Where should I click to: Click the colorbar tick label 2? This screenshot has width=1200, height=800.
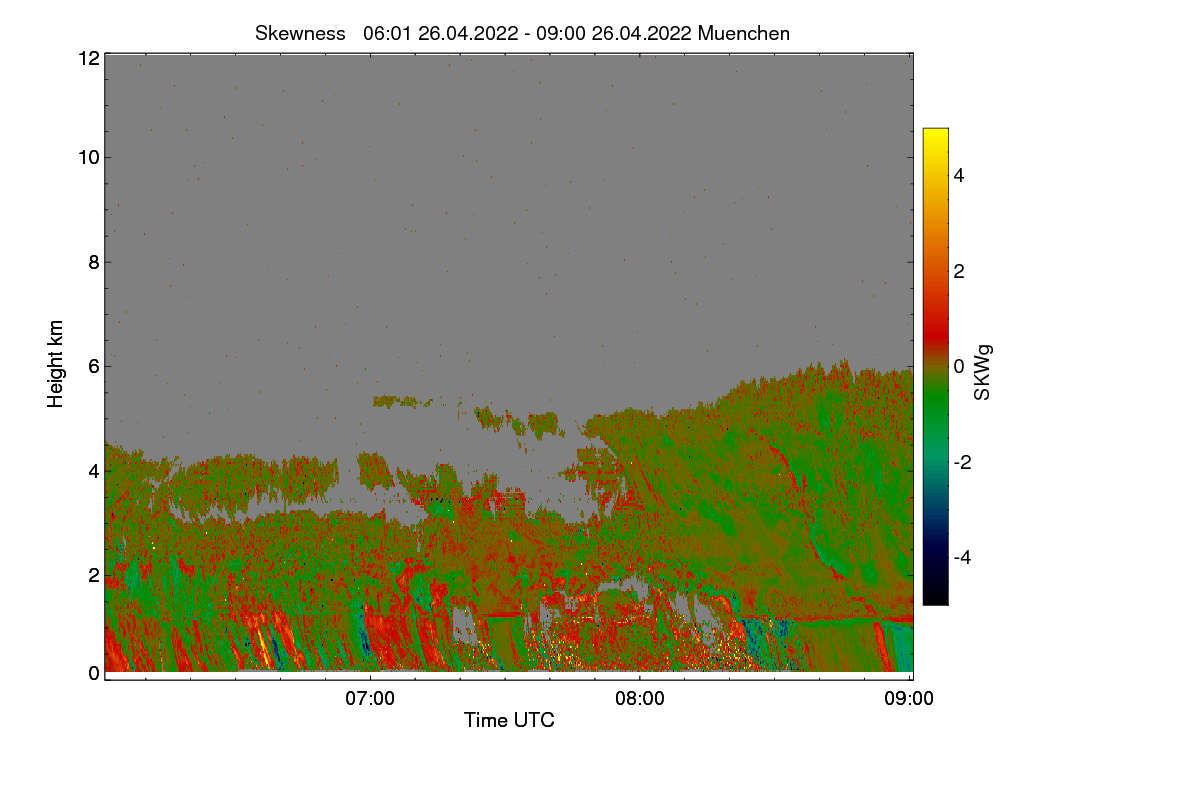click(958, 271)
